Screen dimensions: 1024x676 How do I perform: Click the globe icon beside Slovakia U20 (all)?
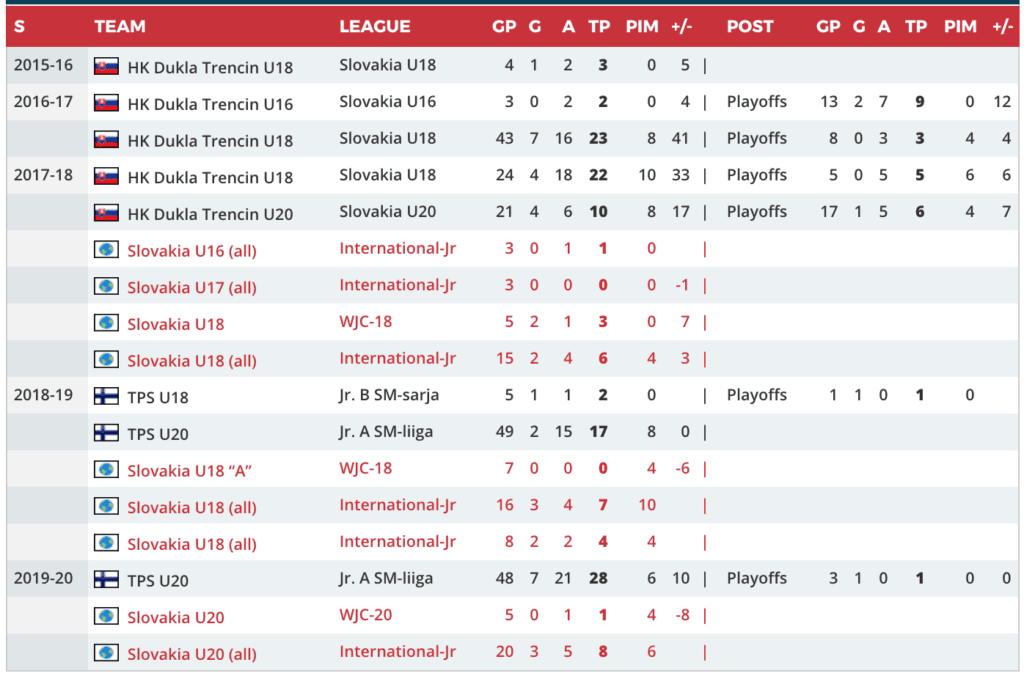coord(106,653)
